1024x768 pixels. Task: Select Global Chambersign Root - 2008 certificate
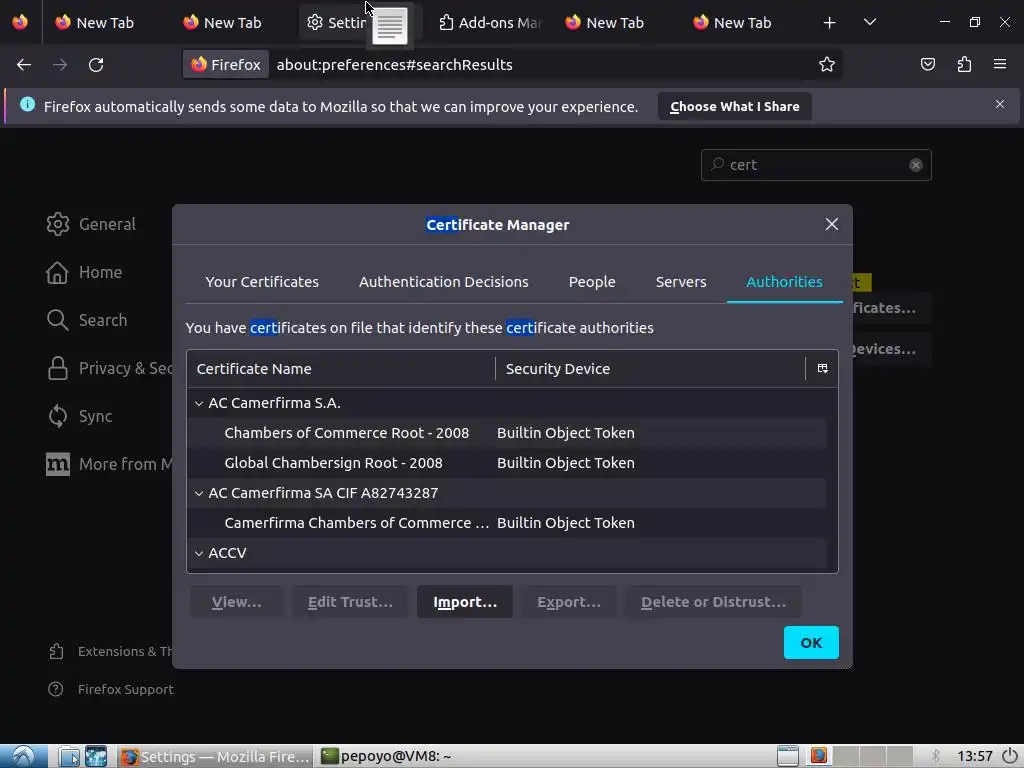coord(506,463)
